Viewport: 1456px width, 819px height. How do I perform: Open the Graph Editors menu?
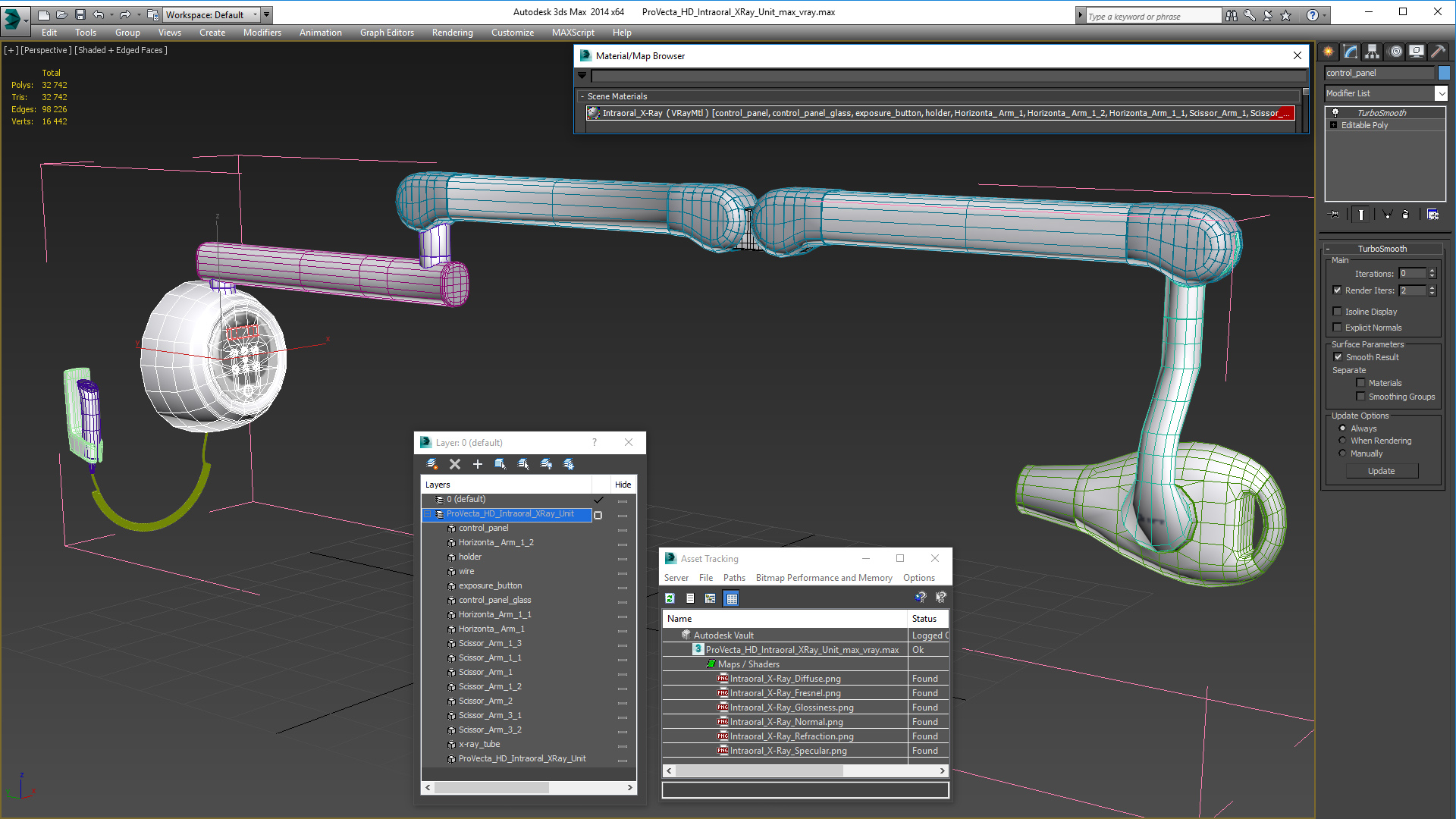387,33
